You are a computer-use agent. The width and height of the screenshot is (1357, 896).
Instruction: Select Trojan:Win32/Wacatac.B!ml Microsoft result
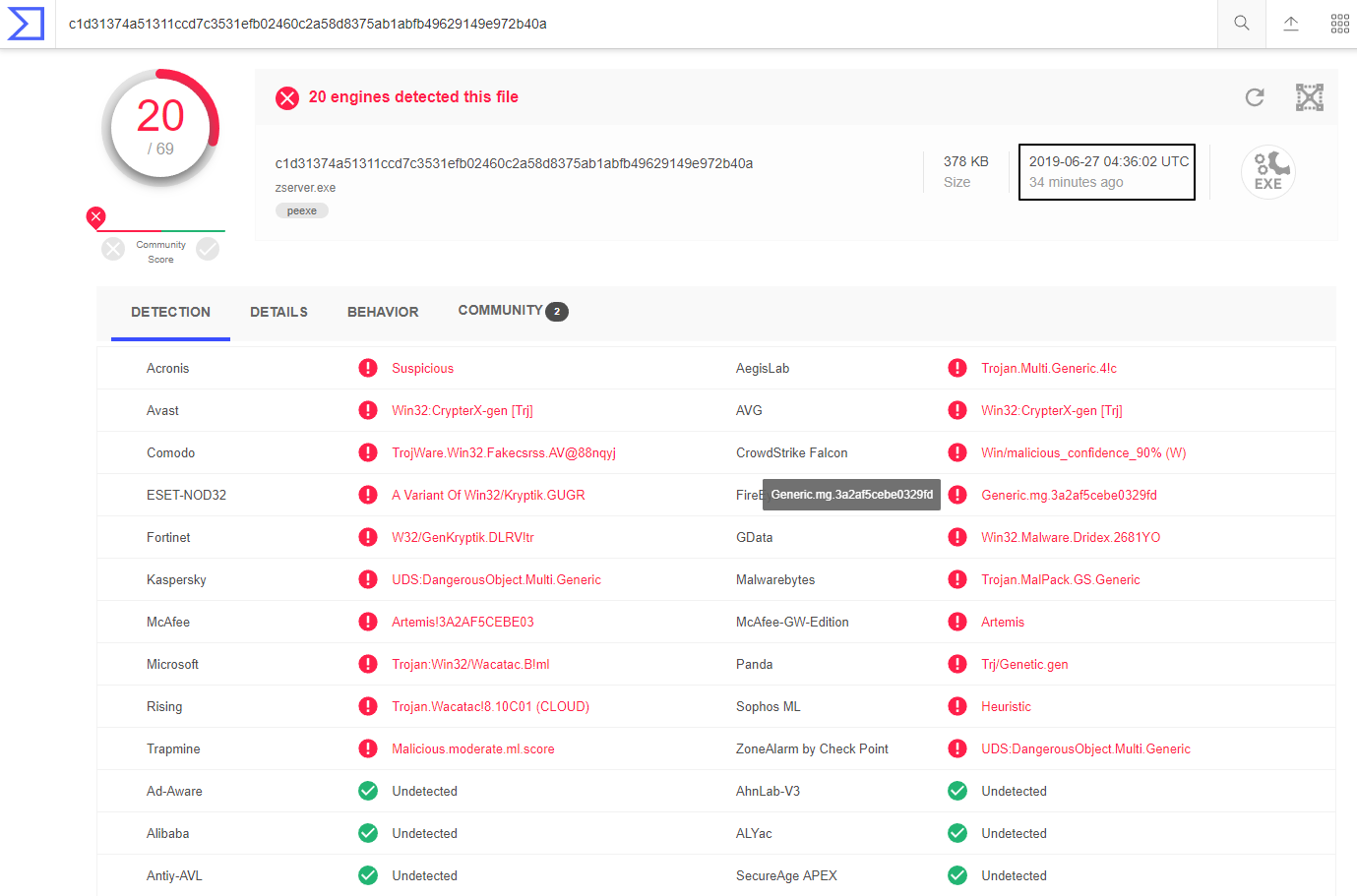(x=470, y=664)
